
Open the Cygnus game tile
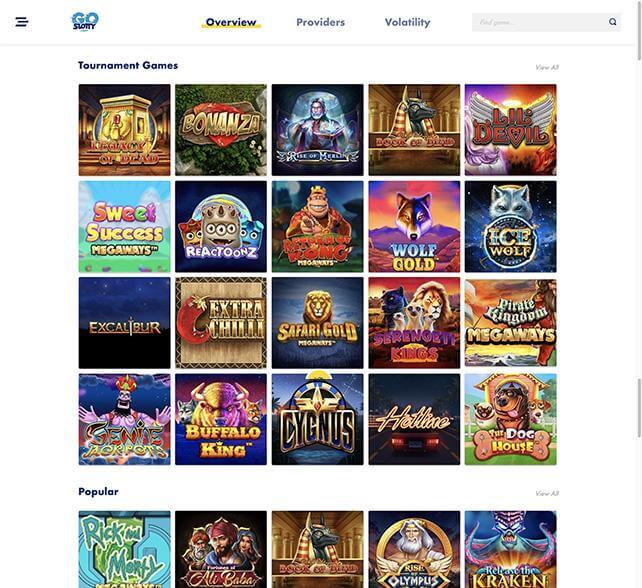tap(317, 419)
